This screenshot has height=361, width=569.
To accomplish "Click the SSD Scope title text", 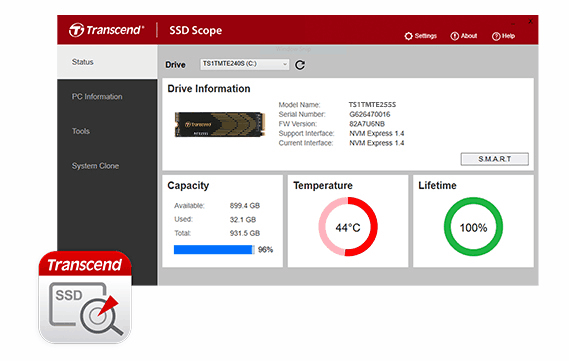I will click(x=196, y=30).
